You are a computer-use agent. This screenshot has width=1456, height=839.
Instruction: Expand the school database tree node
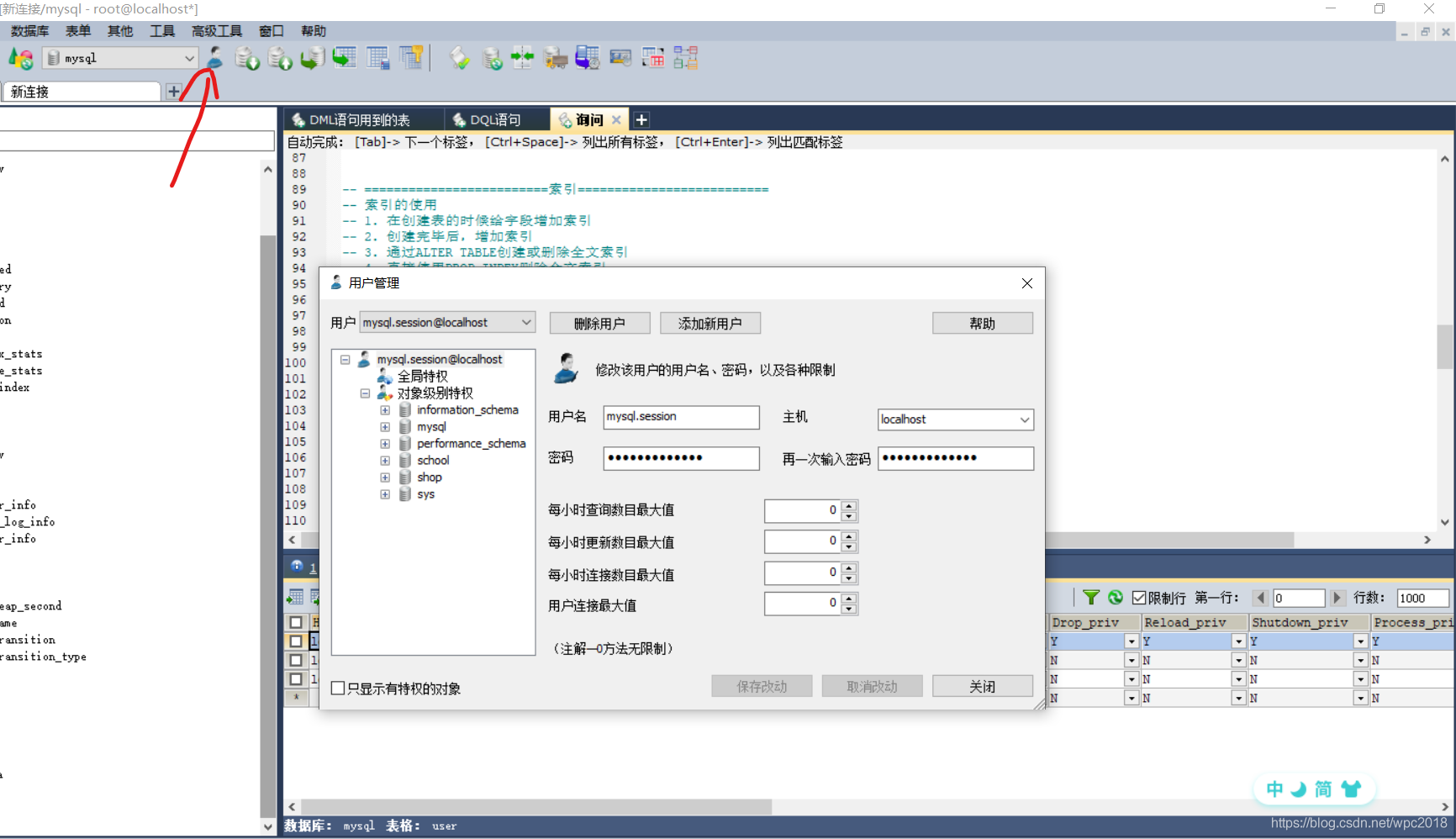[x=385, y=461]
